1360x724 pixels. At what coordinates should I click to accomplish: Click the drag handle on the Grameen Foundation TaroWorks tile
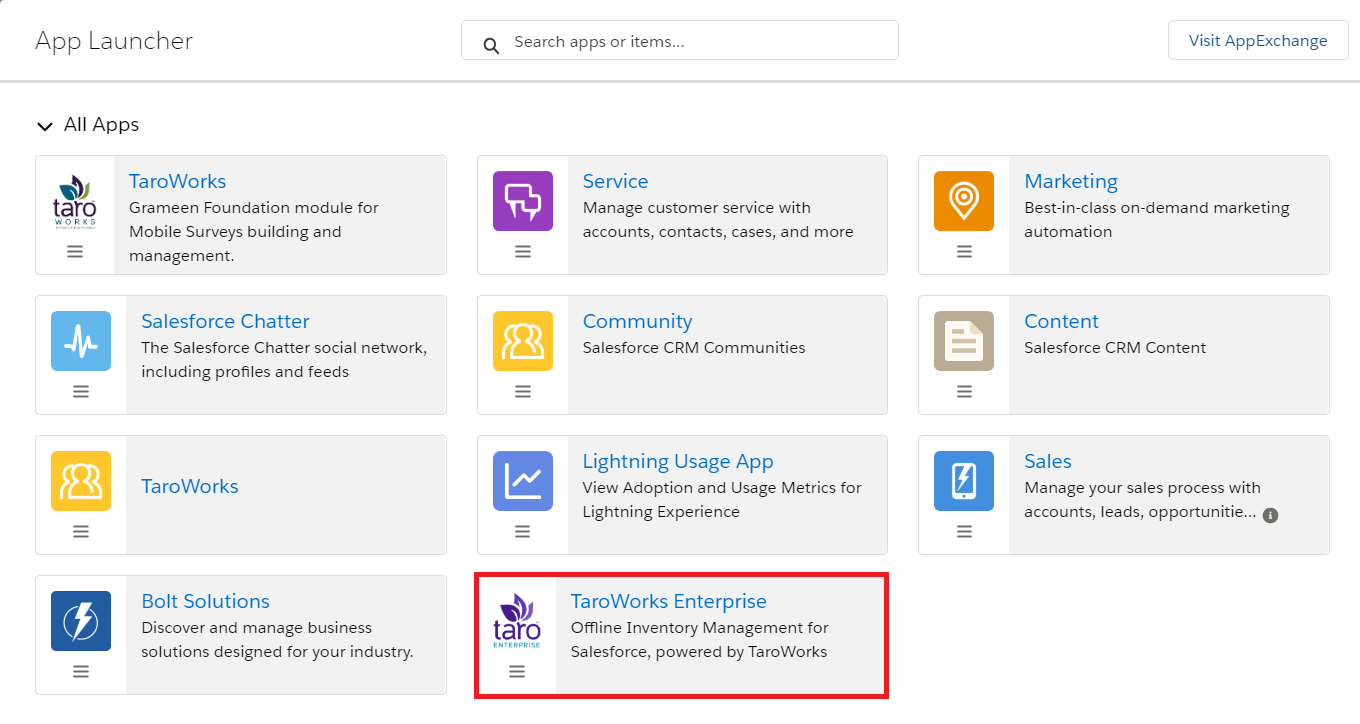(75, 252)
